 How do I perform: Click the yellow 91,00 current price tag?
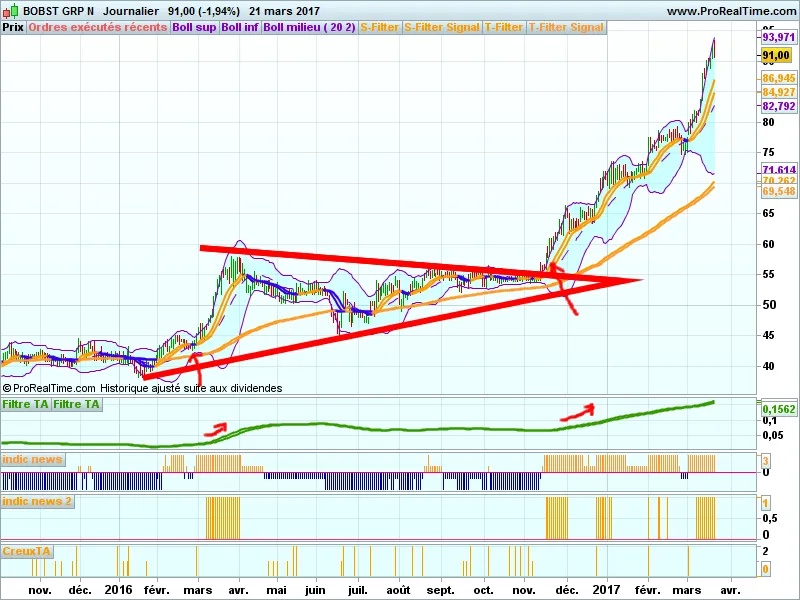[x=776, y=55]
